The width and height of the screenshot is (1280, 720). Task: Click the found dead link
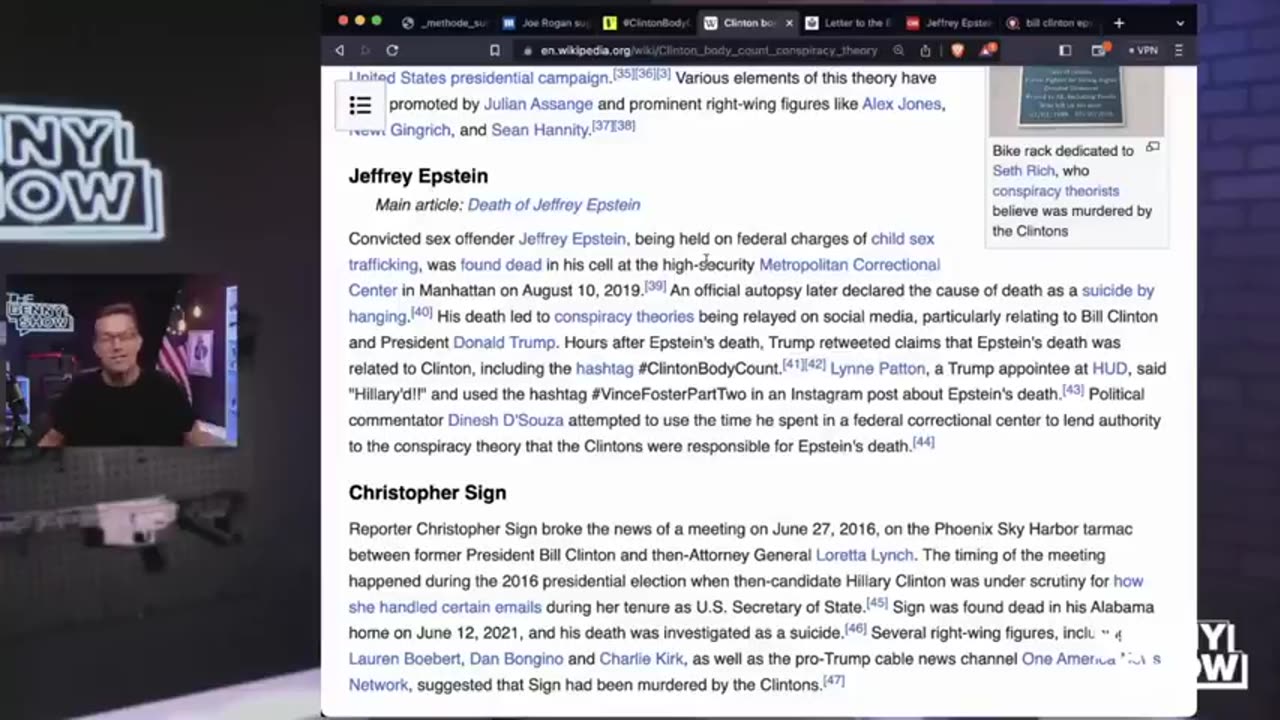(501, 265)
